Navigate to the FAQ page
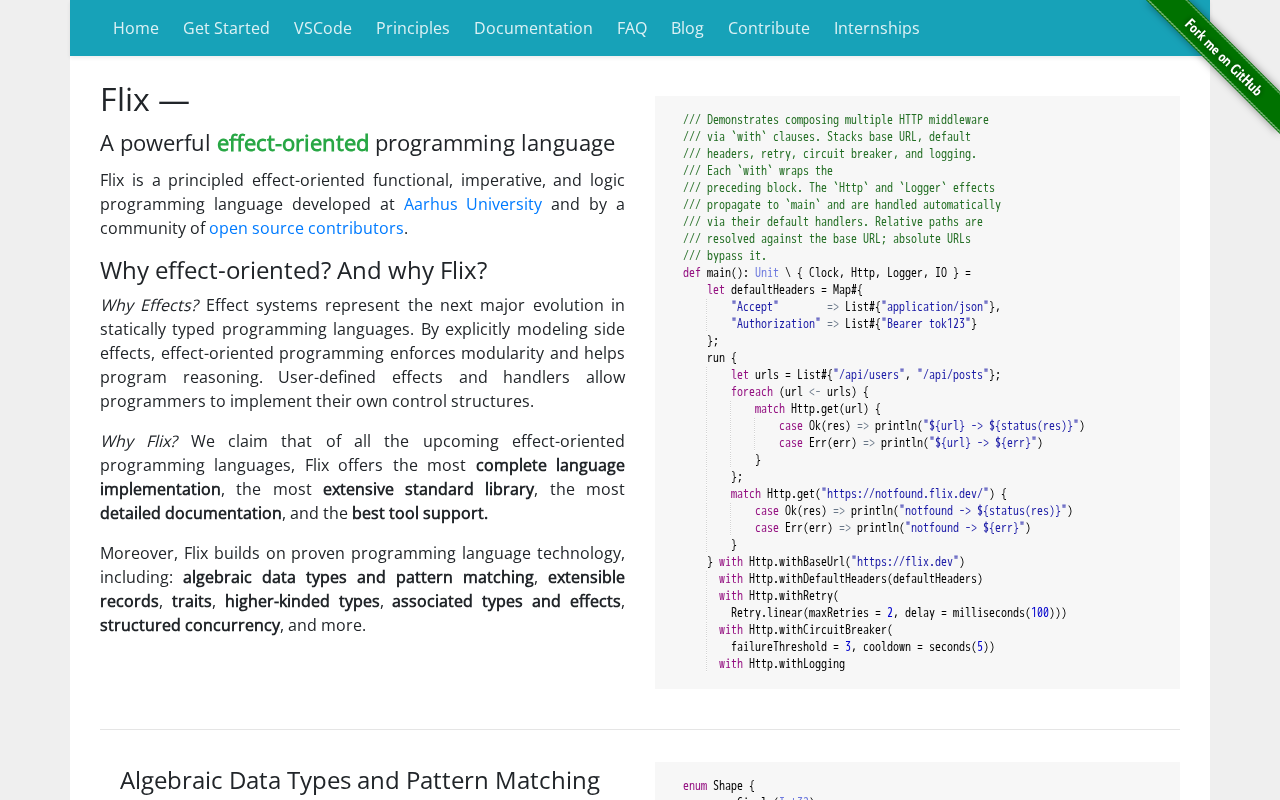Image resolution: width=1280 pixels, height=800 pixels. tap(632, 28)
